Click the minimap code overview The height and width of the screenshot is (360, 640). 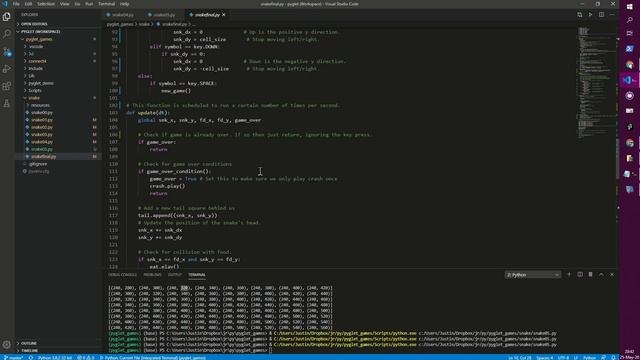click(x=596, y=82)
